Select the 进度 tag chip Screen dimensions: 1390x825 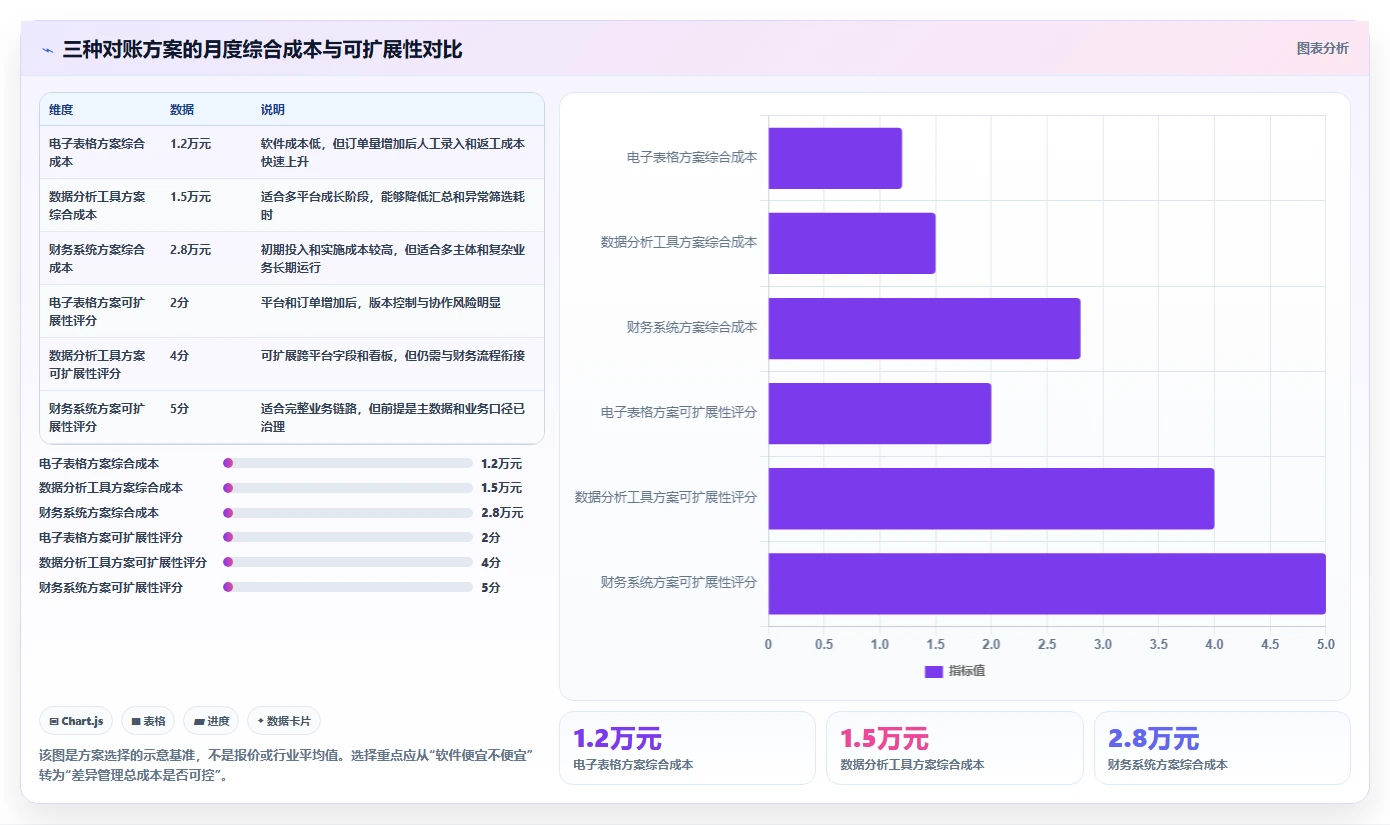point(212,721)
